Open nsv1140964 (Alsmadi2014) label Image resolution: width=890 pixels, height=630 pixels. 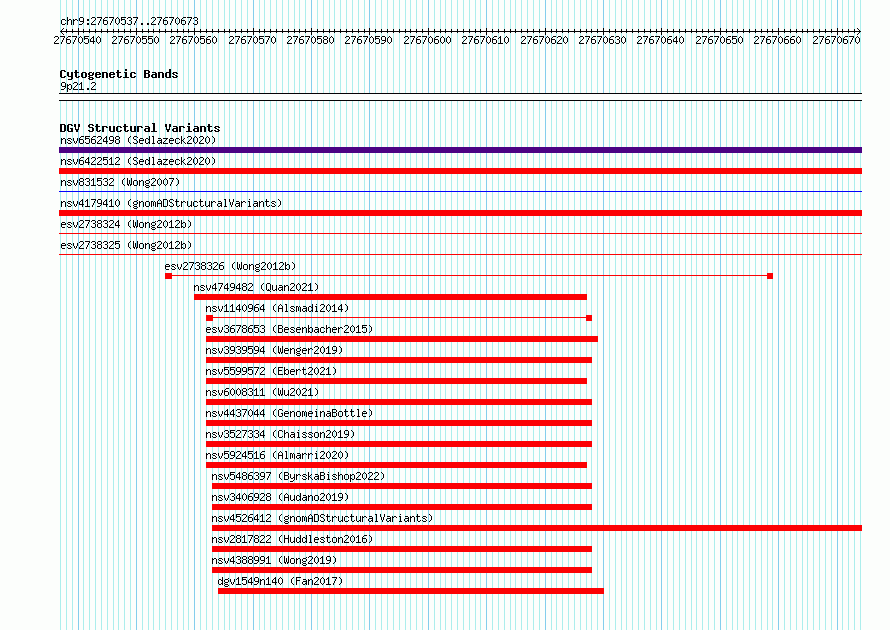coord(277,308)
